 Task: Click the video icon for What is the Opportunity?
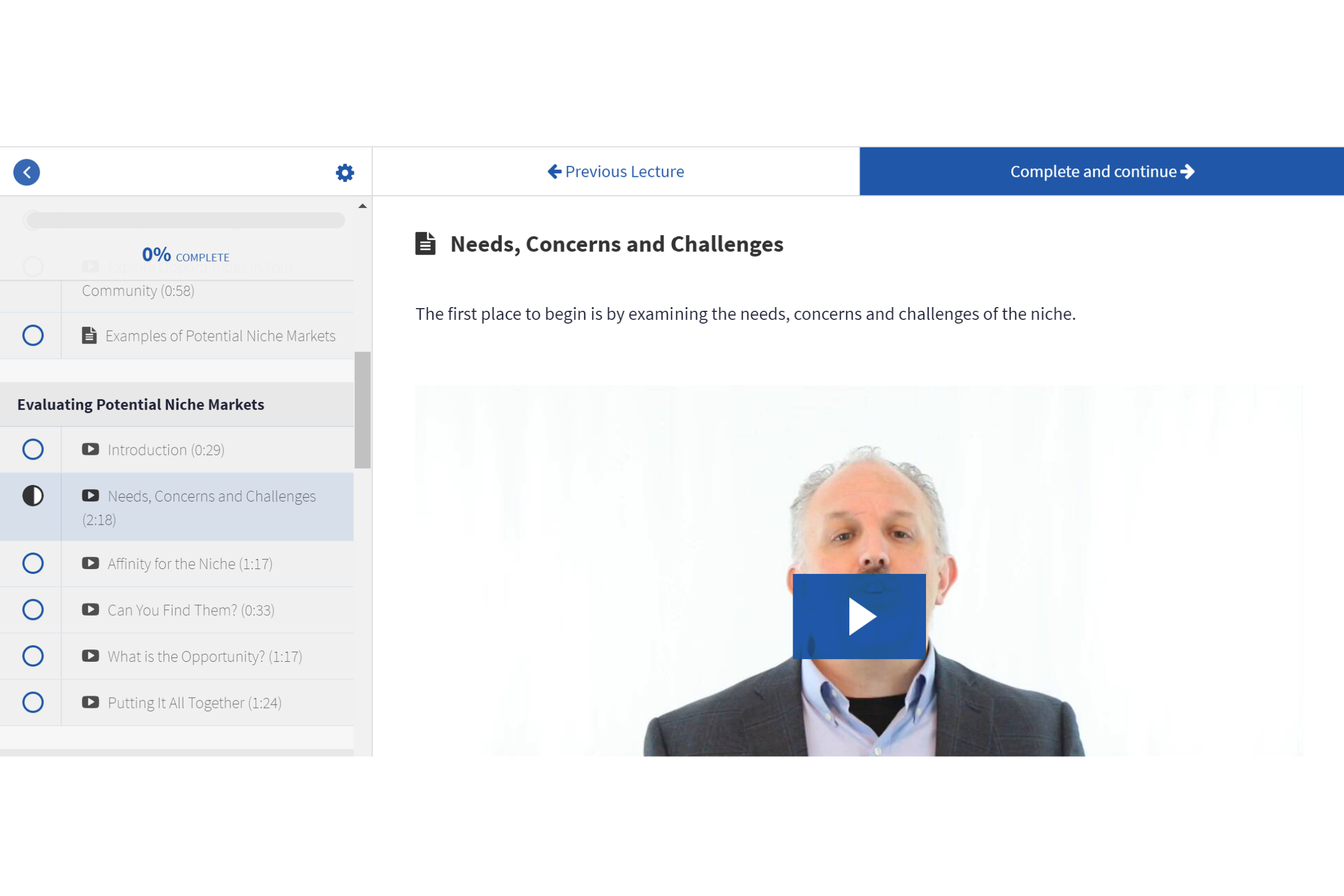pyautogui.click(x=90, y=656)
